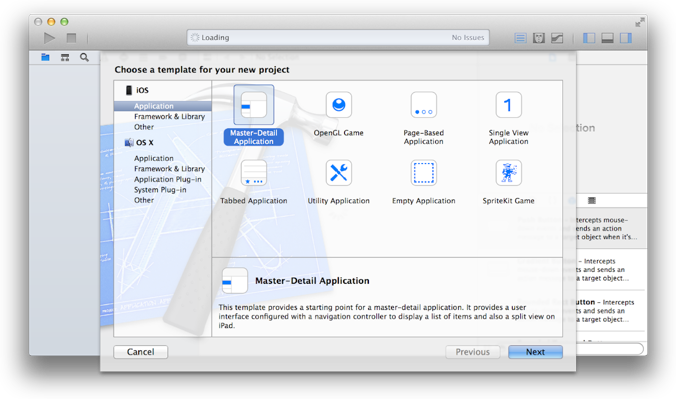Screen dimensions: 676x399
Task: Select Other under OS X
Action: tap(144, 200)
